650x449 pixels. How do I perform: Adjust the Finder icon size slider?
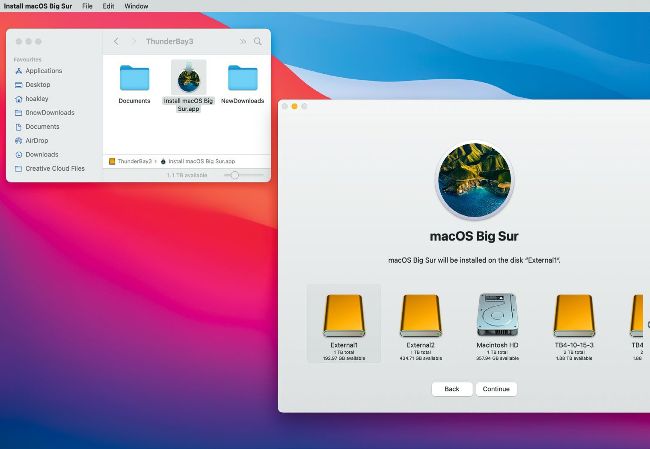(234, 175)
